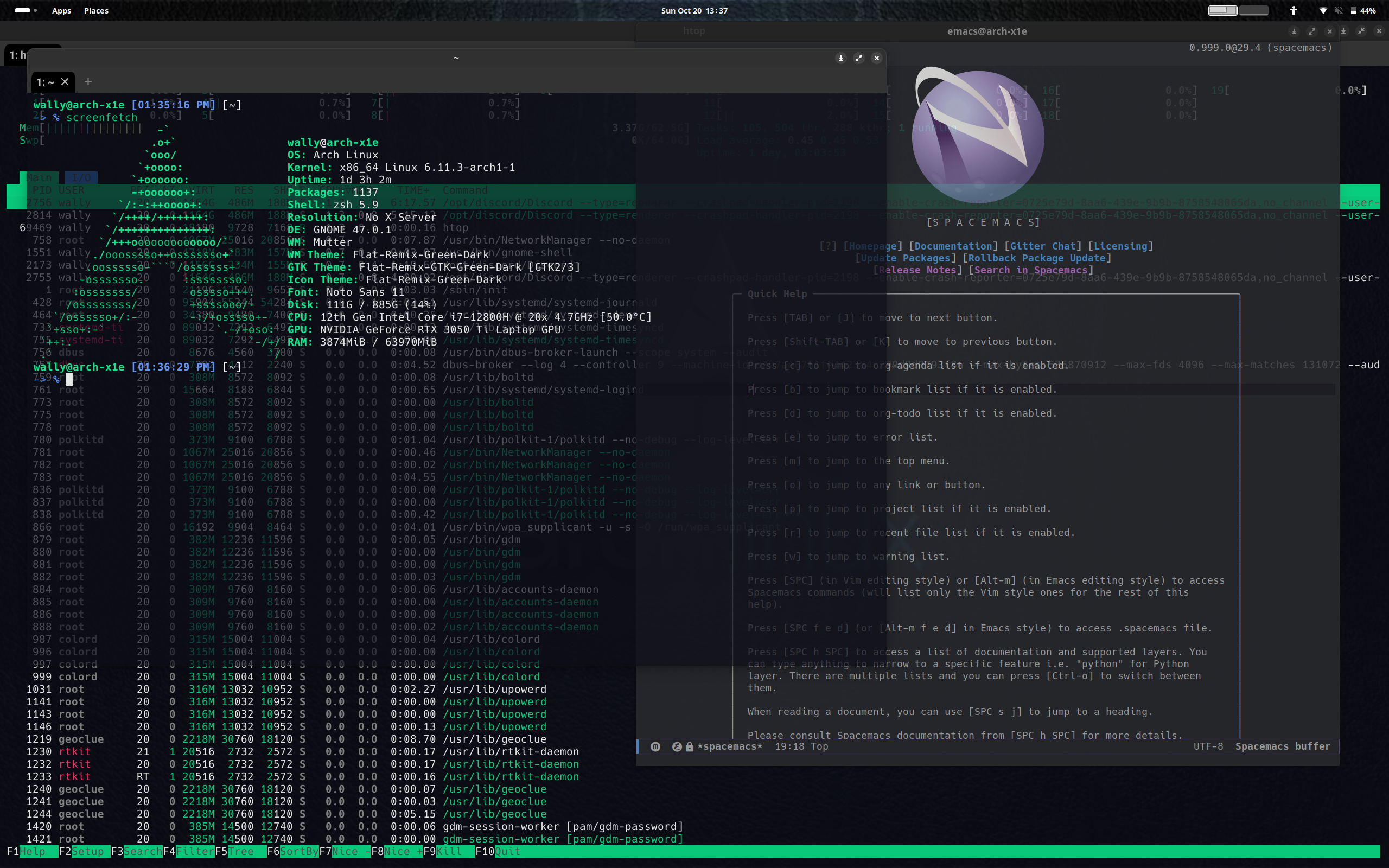Screen dimensions: 1389x868
Task: Open the GNOME Activities overview pill
Action: click(26, 10)
